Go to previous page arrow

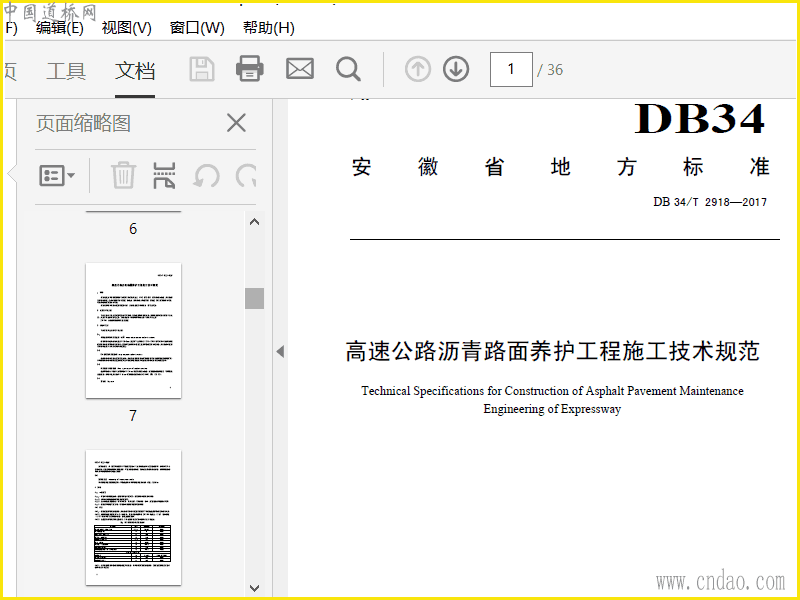click(x=418, y=69)
